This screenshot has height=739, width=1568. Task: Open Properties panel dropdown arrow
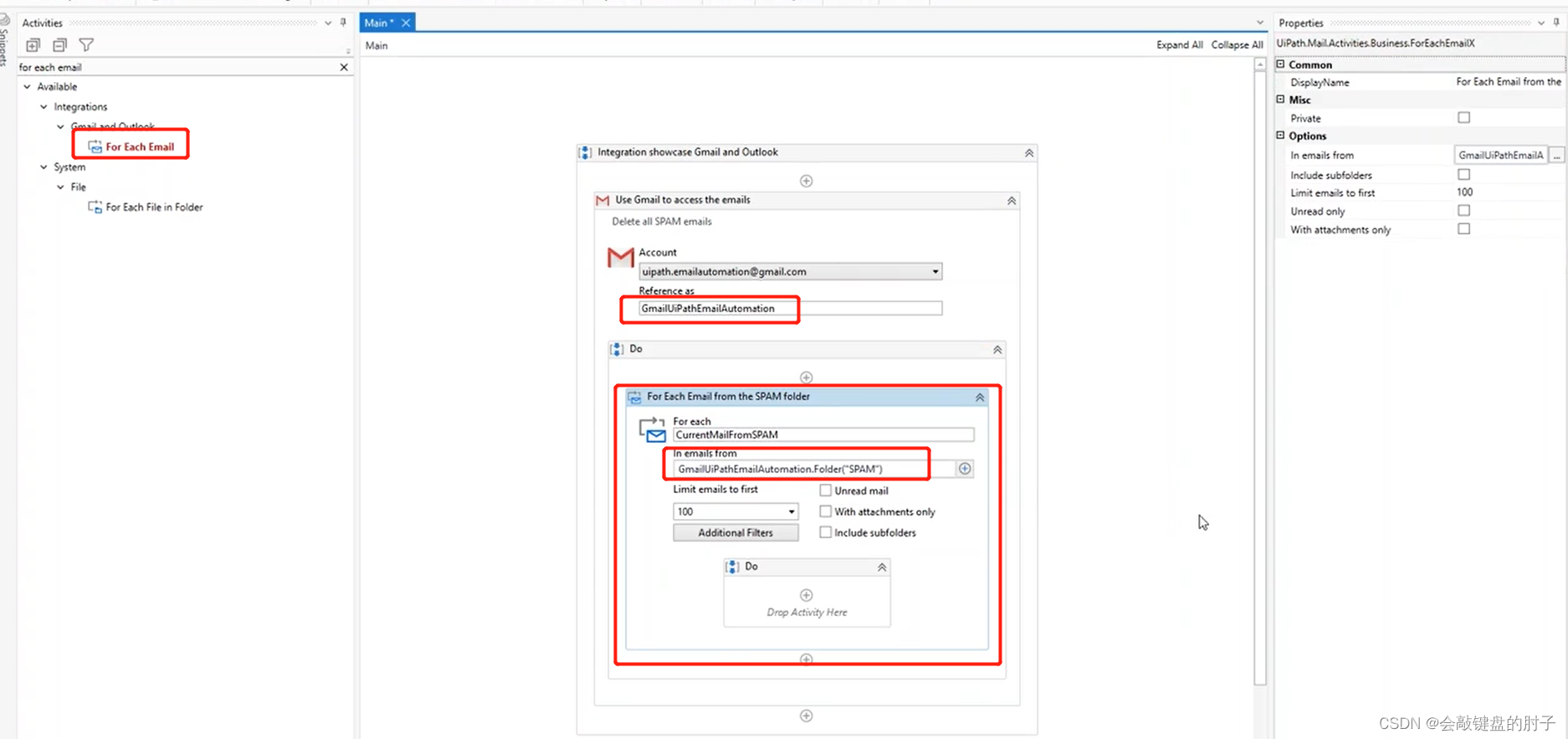(x=1541, y=23)
